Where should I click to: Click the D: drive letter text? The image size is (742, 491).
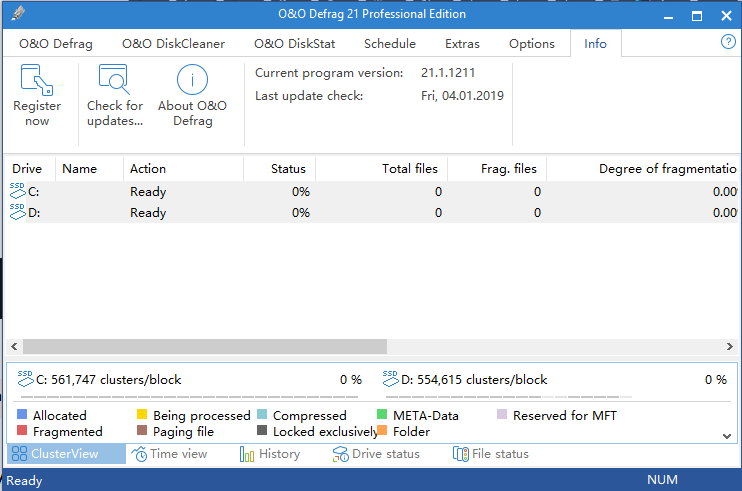pyautogui.click(x=34, y=213)
